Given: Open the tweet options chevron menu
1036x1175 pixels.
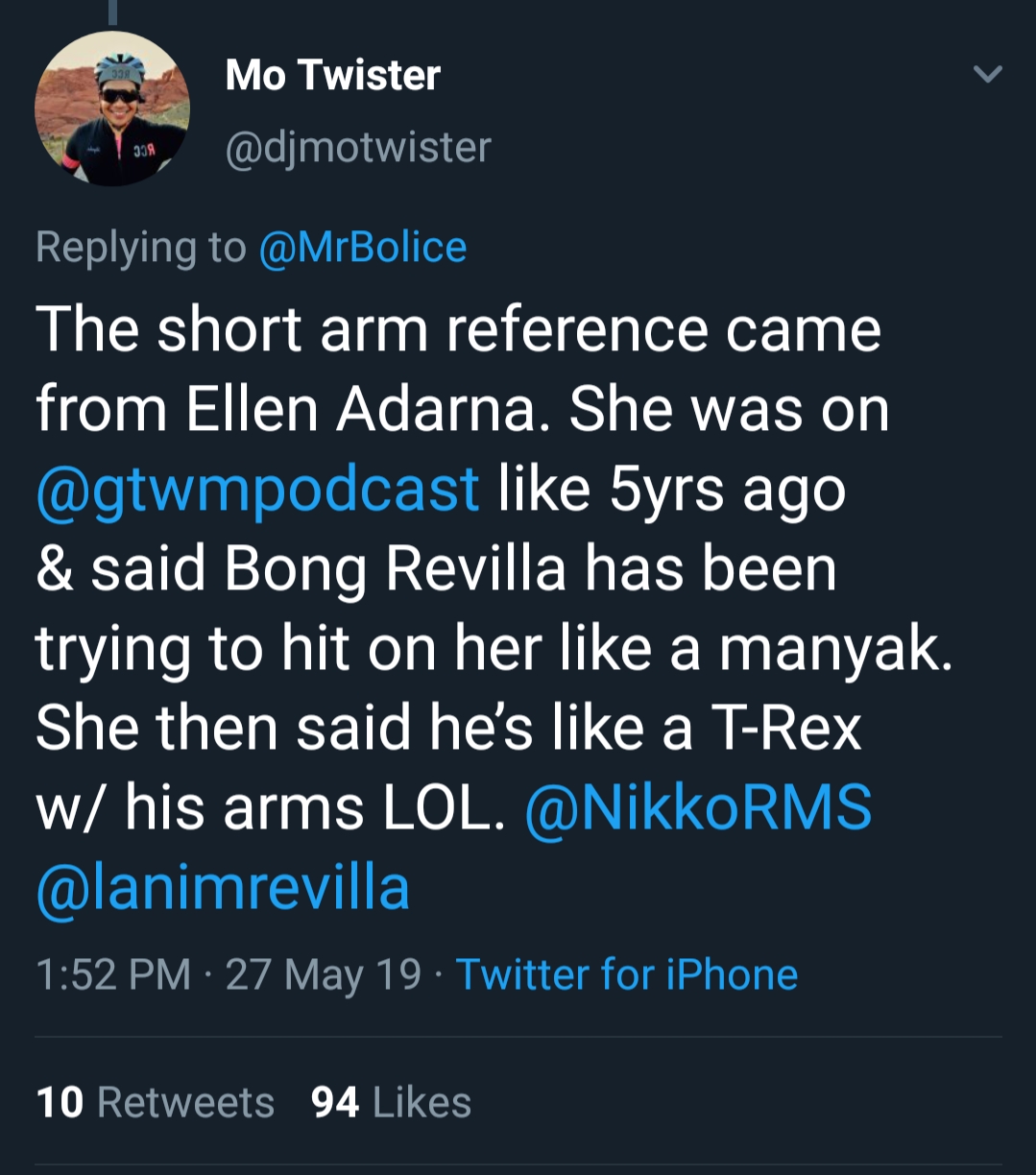Looking at the screenshot, I should (x=987, y=74).
